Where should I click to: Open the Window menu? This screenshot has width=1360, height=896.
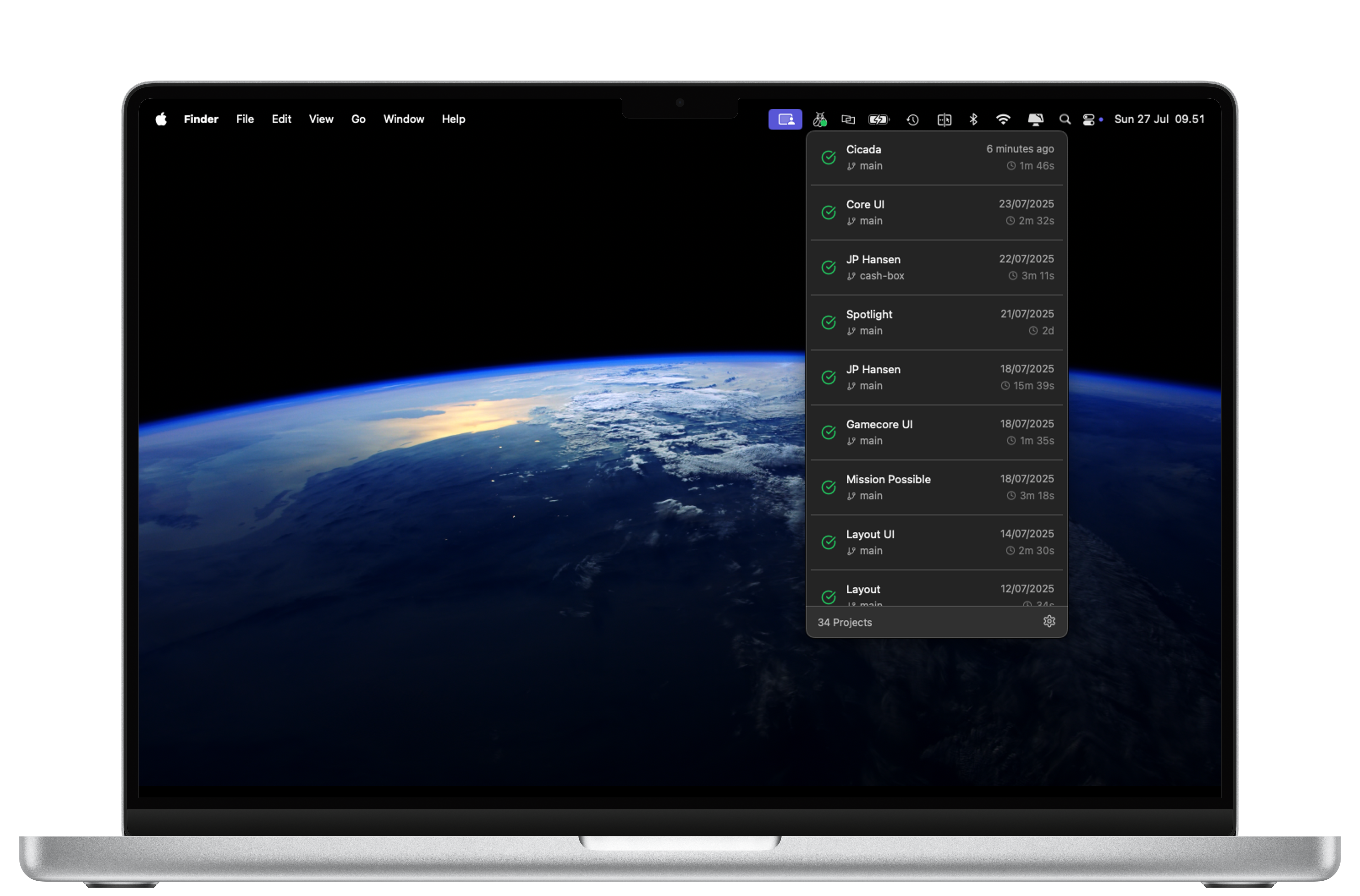404,119
